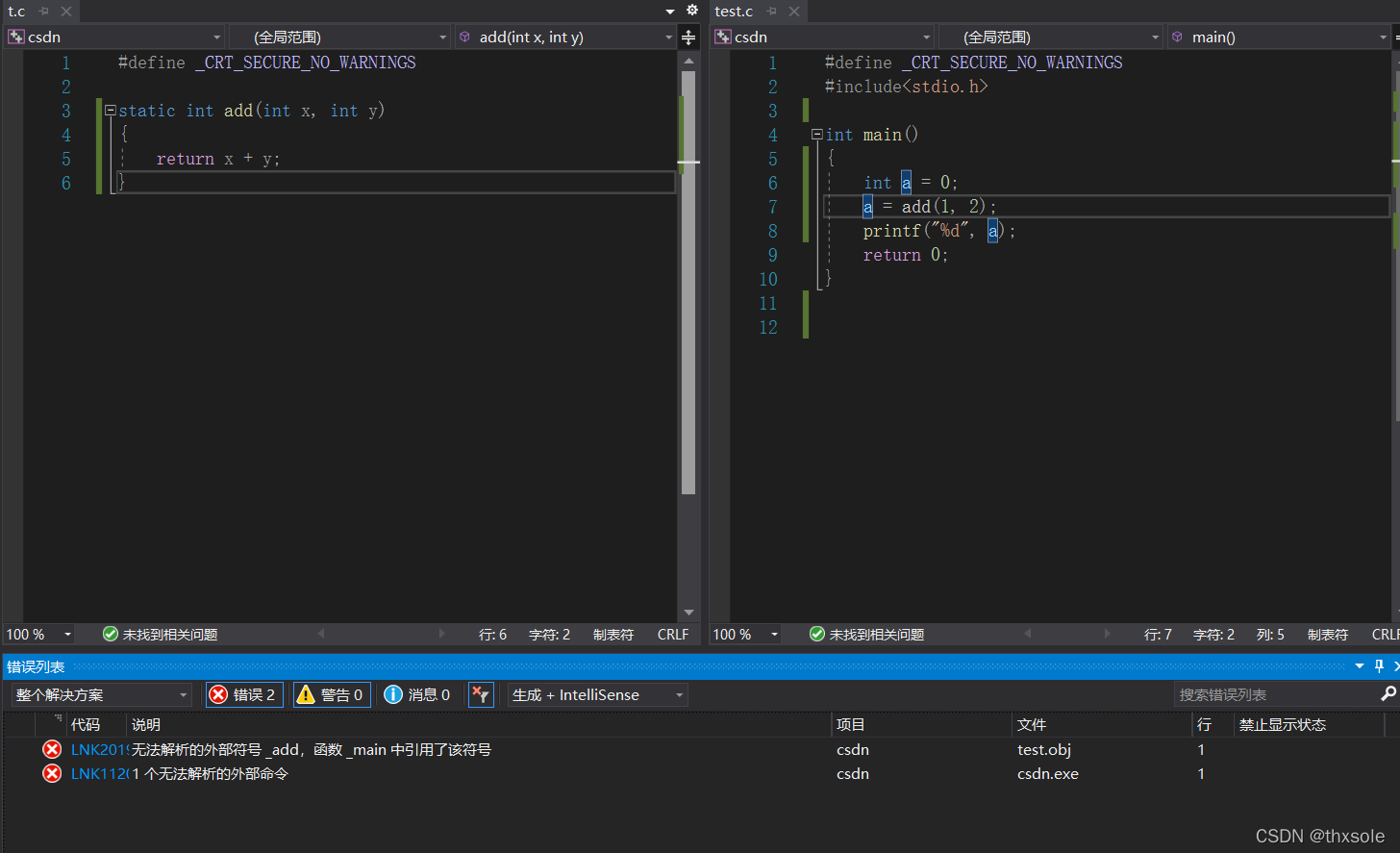Sort by the 文件 column header

1103,725
